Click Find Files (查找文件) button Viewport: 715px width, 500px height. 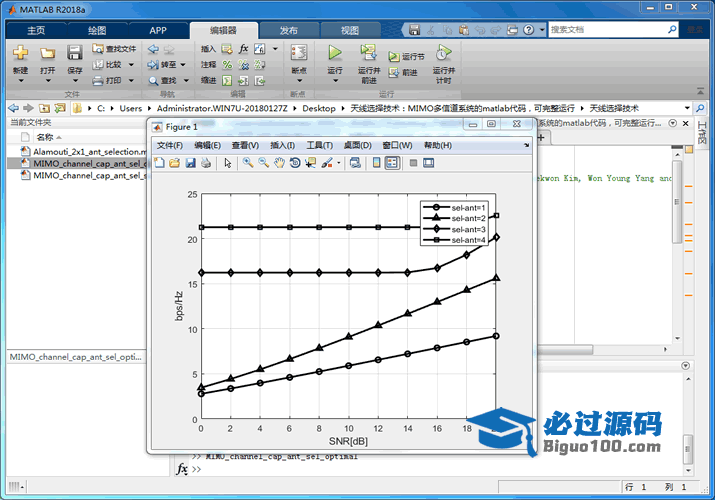tap(114, 49)
